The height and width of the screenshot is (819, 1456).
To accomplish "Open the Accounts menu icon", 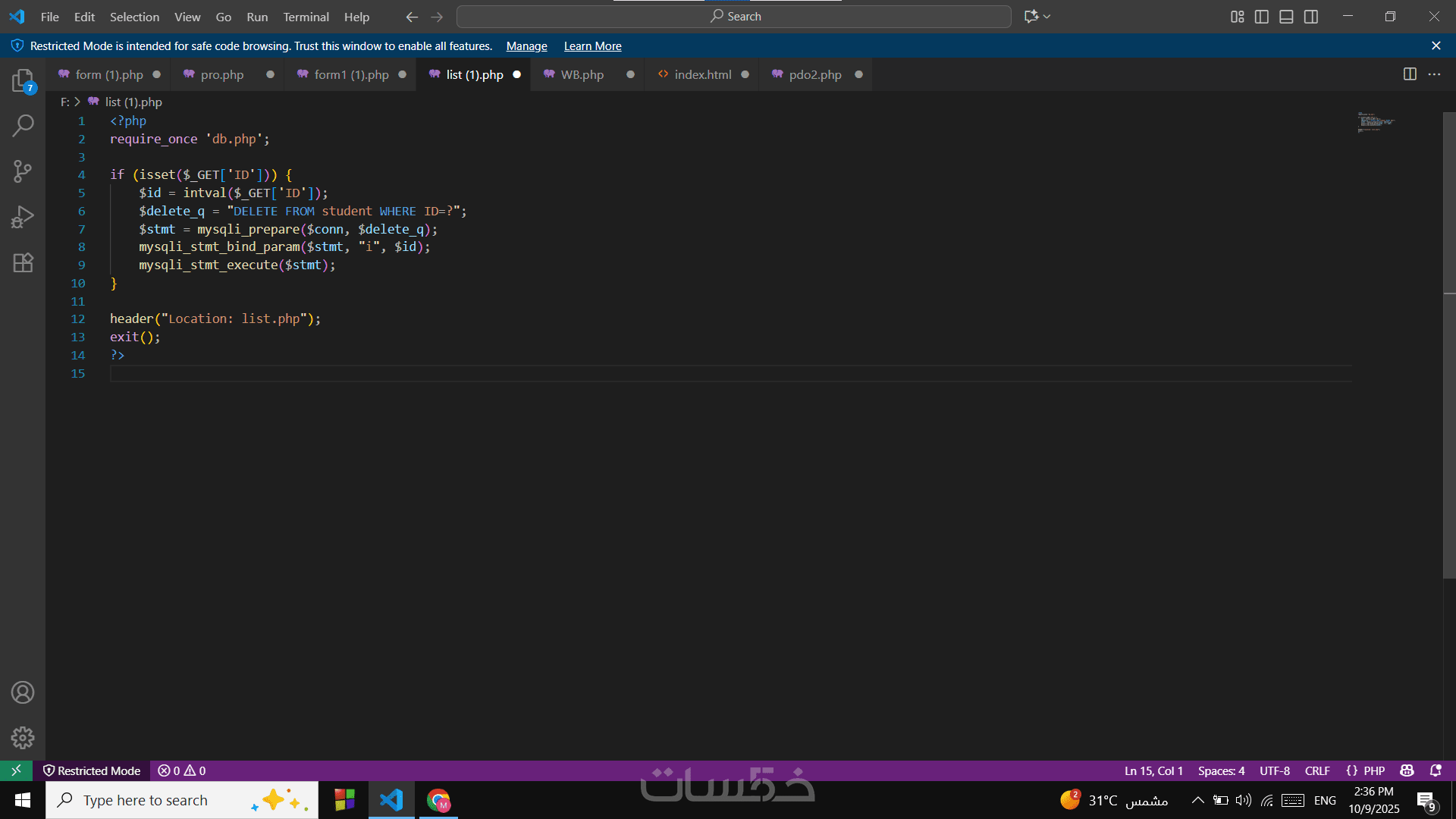I will click(x=23, y=692).
